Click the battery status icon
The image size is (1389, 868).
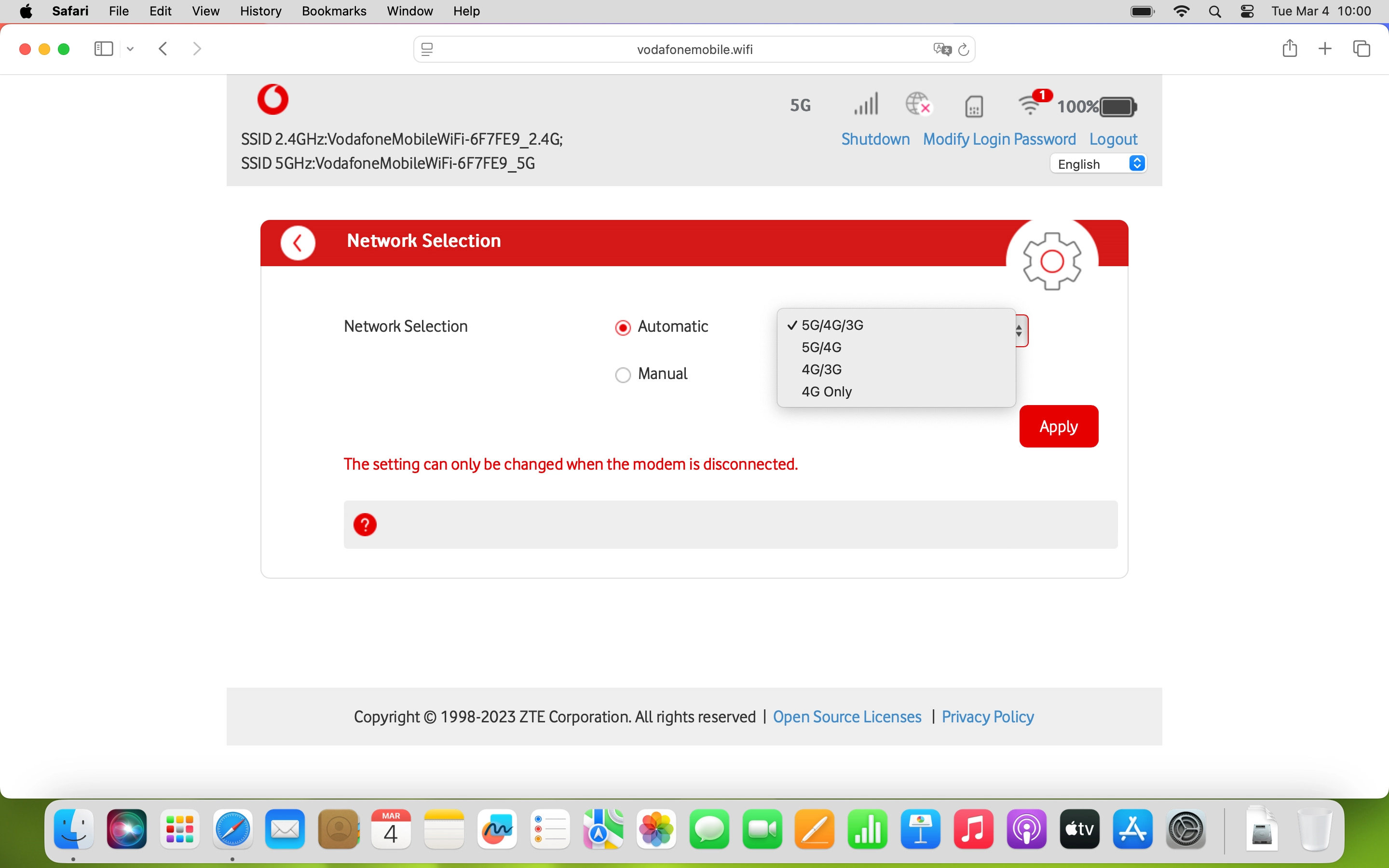pyautogui.click(x=1115, y=106)
